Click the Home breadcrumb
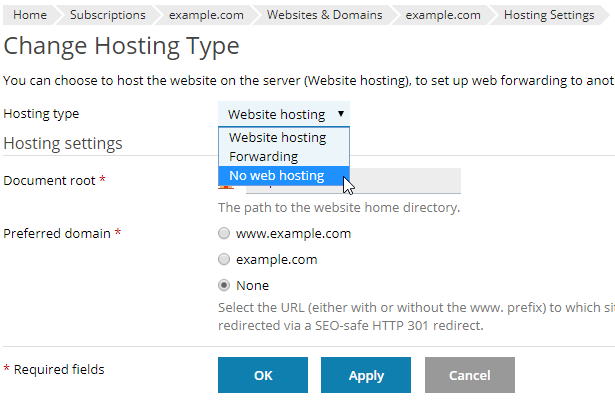Viewport: 615px width, 402px height. (x=30, y=15)
